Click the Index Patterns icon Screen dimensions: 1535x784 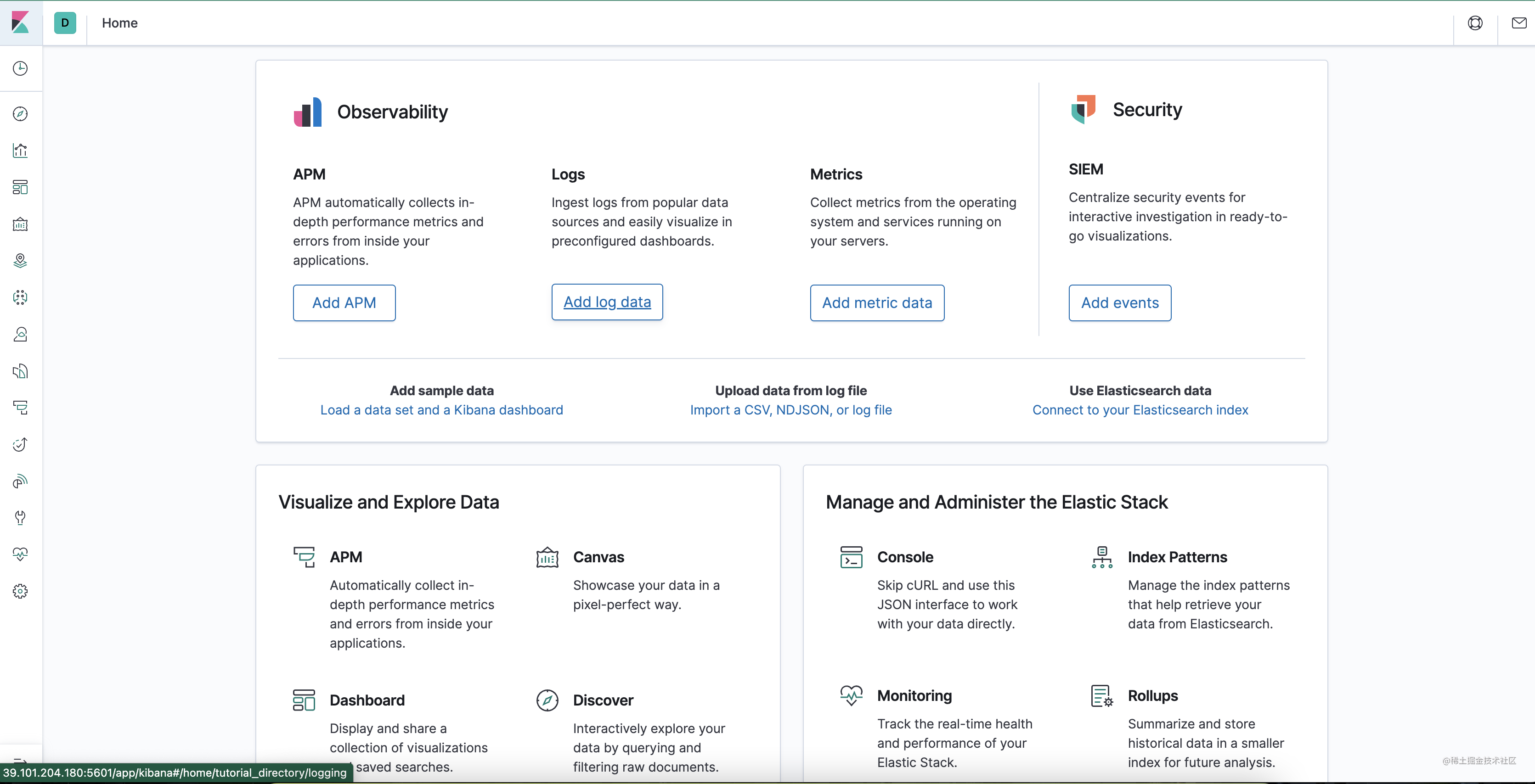click(x=1102, y=557)
